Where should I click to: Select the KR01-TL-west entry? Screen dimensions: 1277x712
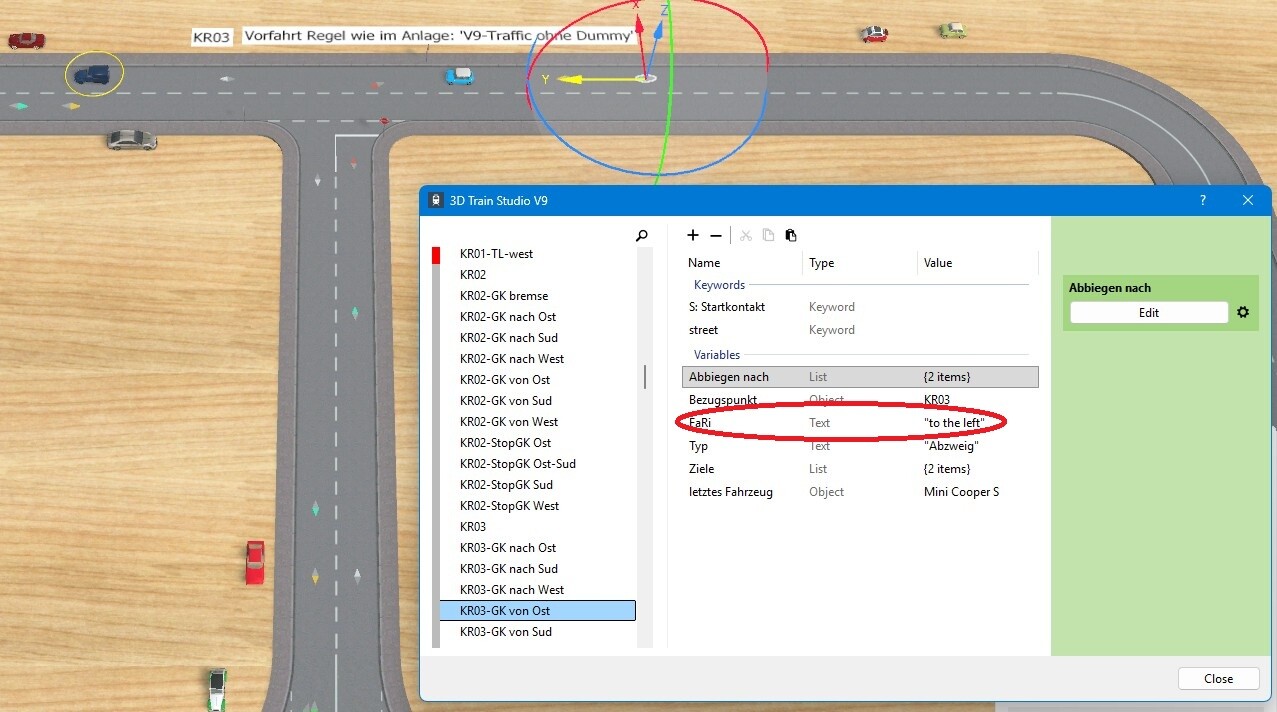(496, 254)
